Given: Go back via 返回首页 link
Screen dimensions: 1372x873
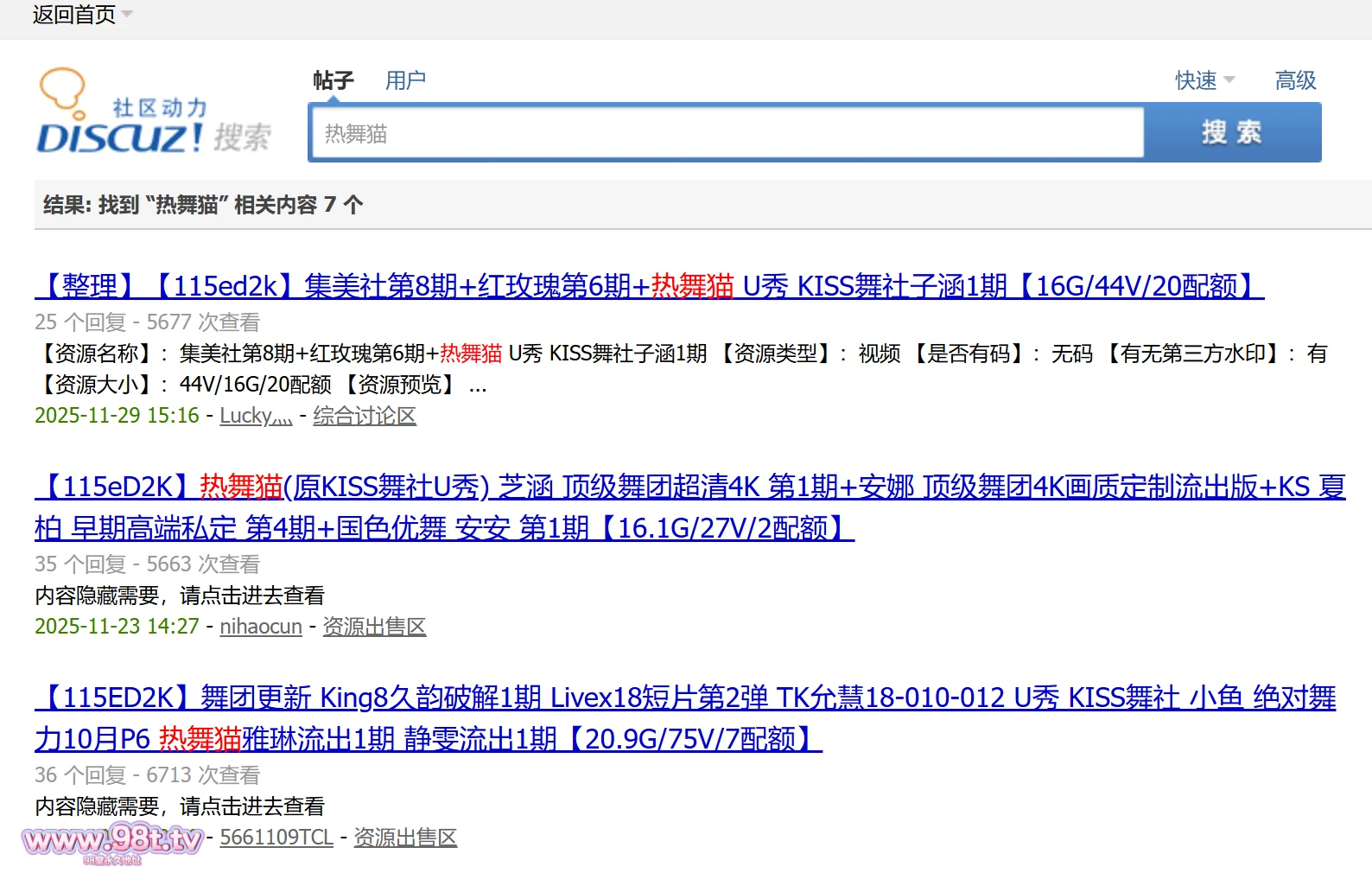Looking at the screenshot, I should tap(73, 15).
